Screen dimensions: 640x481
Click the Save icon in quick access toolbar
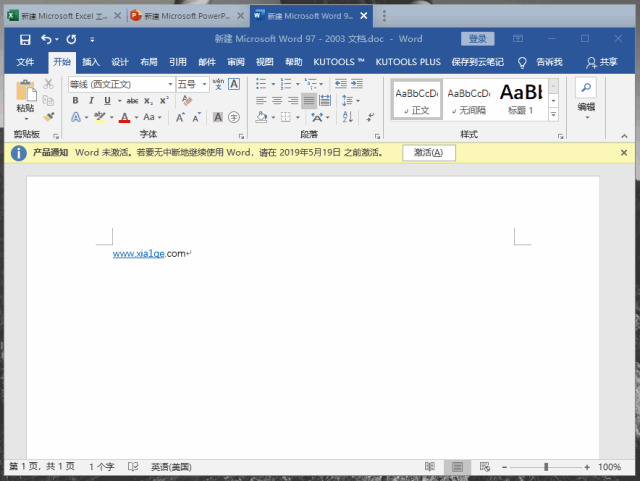pos(25,39)
